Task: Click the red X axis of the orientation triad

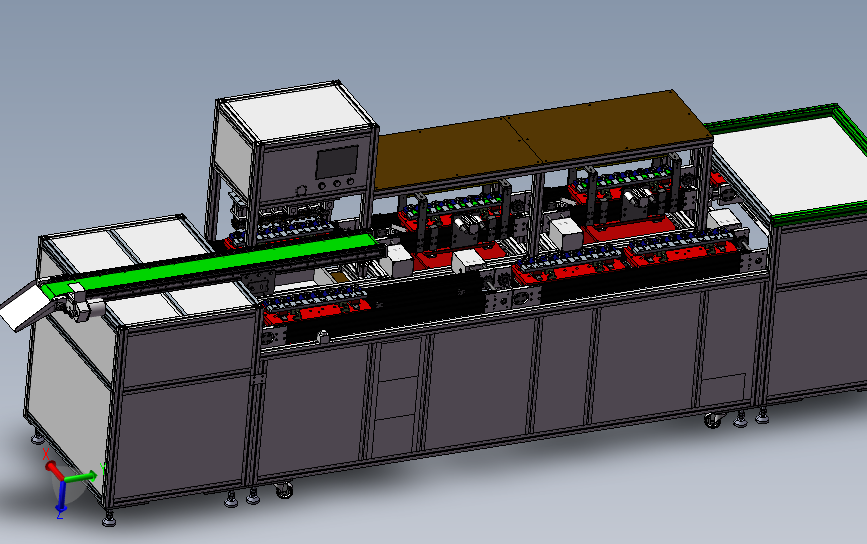Action: pos(54,470)
